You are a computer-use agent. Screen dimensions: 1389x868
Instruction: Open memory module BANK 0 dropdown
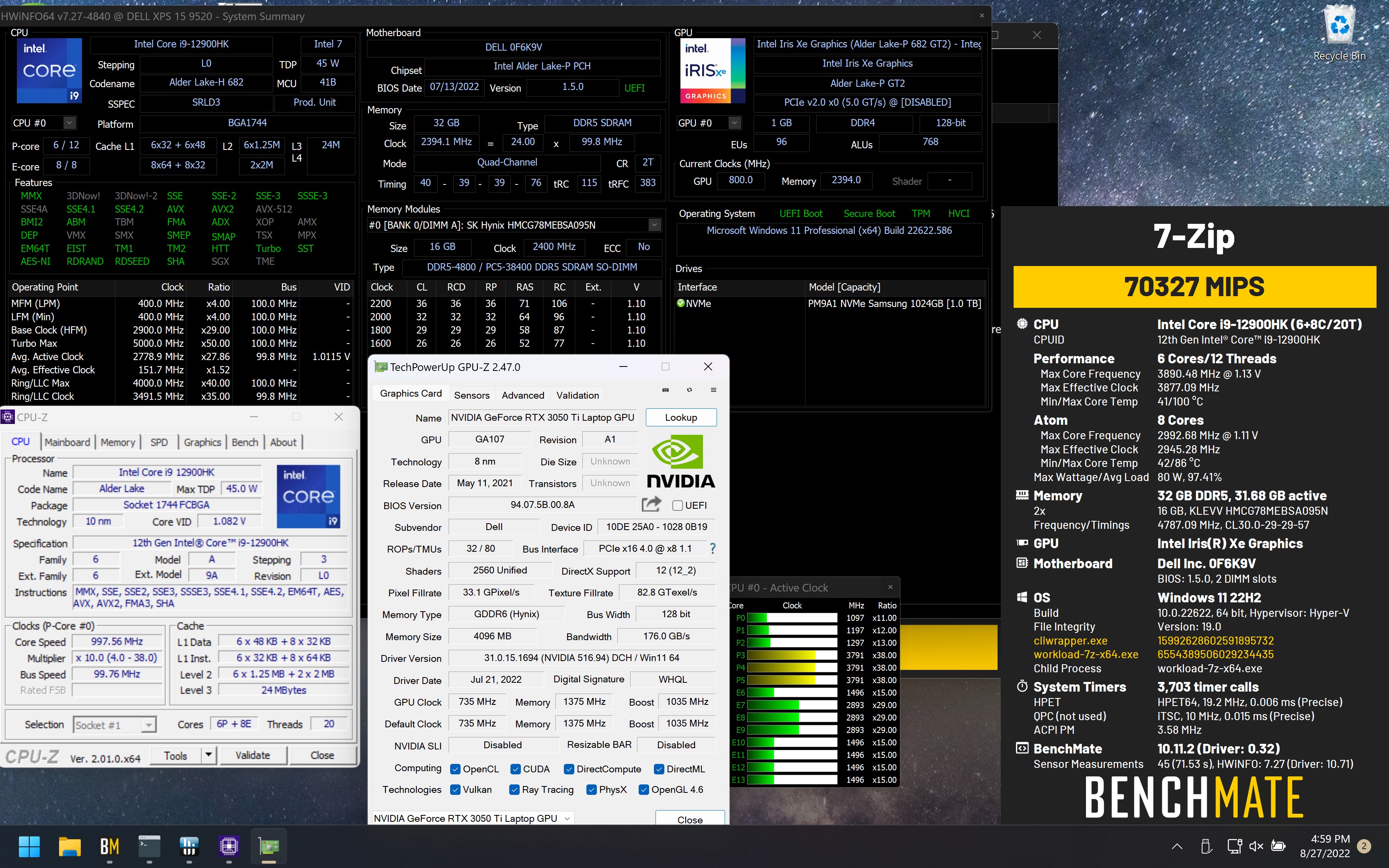pyautogui.click(x=654, y=225)
